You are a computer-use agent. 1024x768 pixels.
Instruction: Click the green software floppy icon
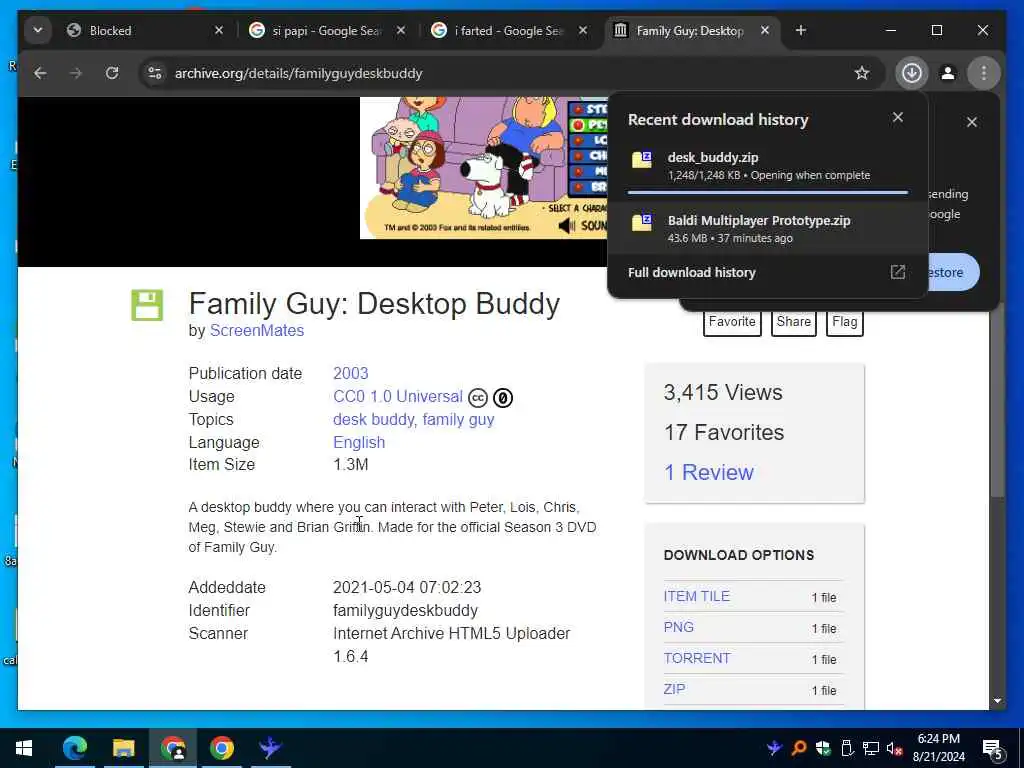(147, 305)
